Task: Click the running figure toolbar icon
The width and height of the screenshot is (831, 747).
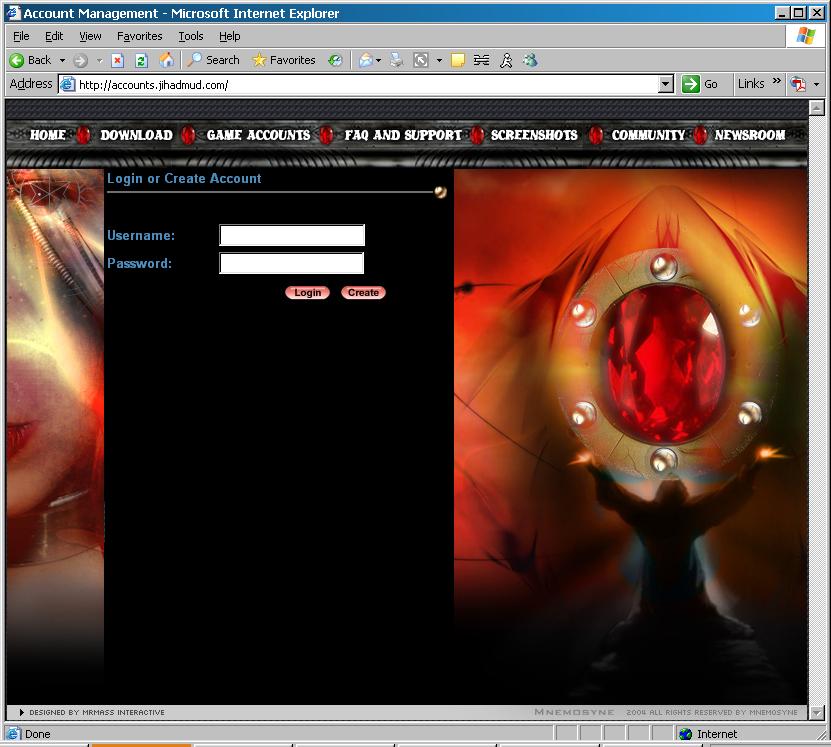Action: [506, 60]
